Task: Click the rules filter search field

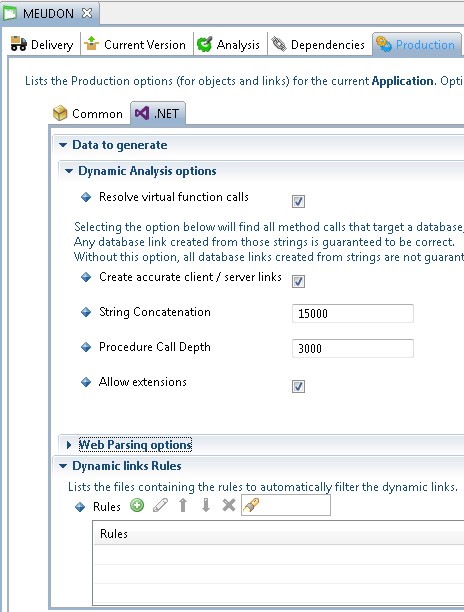Action: click(x=286, y=505)
